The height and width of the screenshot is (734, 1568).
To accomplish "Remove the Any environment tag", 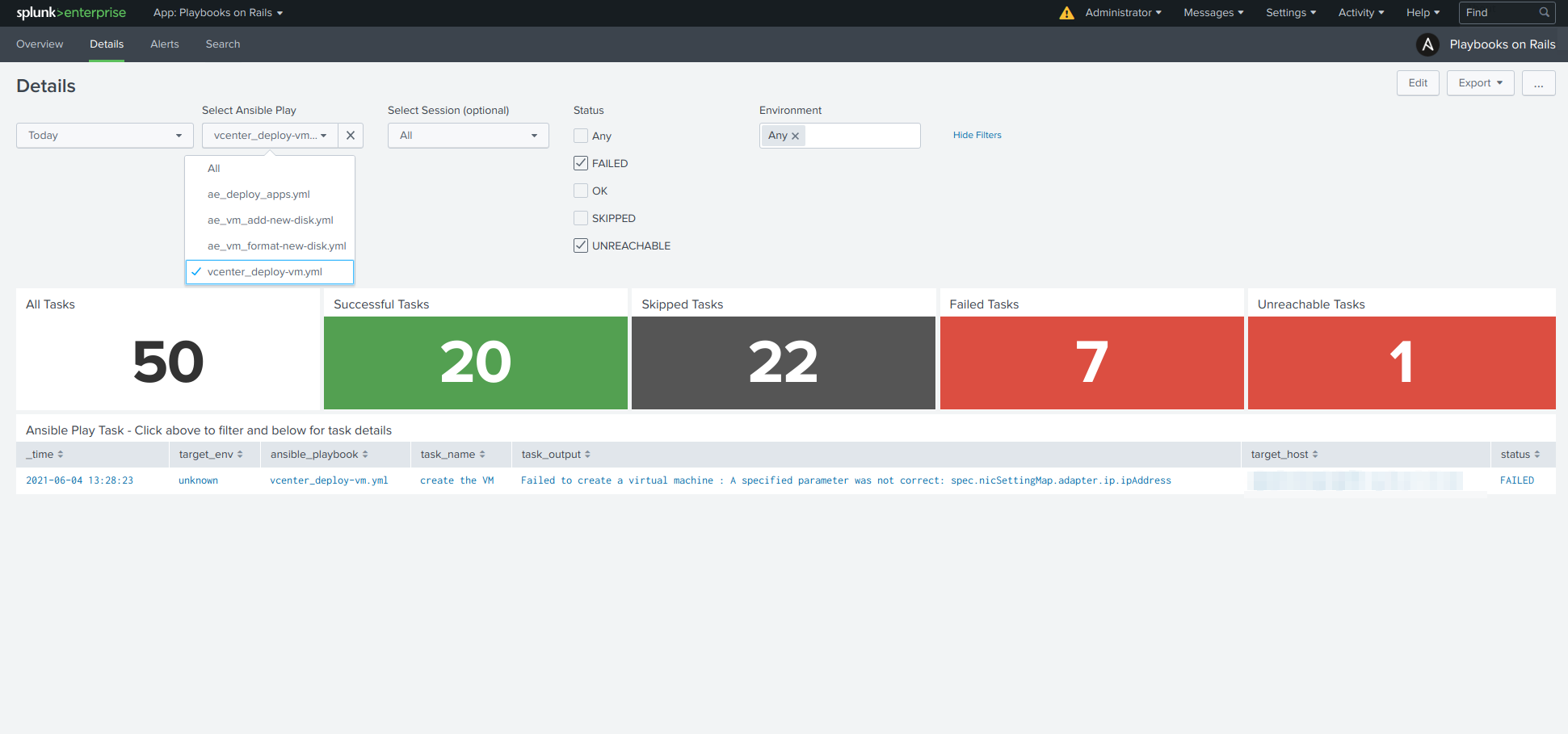I will (x=796, y=136).
